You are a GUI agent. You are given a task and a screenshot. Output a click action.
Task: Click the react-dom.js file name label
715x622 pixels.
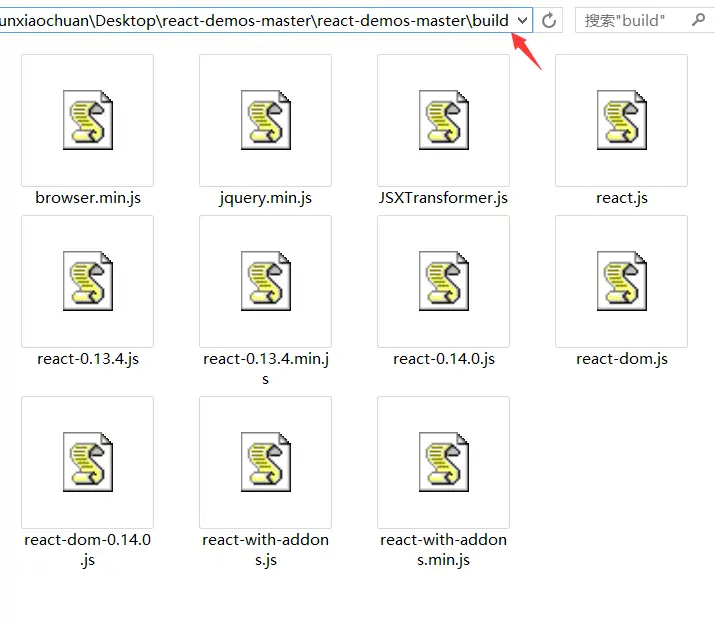click(622, 359)
